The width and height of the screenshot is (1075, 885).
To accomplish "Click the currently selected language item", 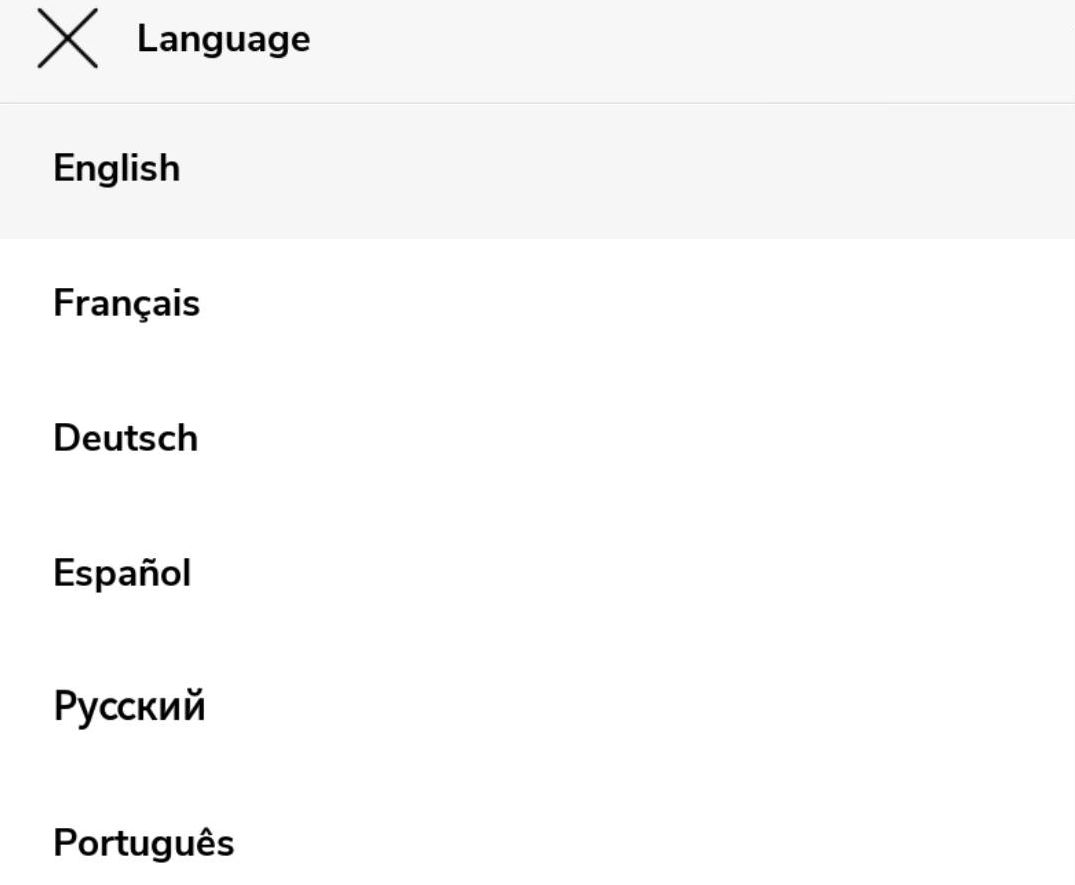I will [117, 168].
